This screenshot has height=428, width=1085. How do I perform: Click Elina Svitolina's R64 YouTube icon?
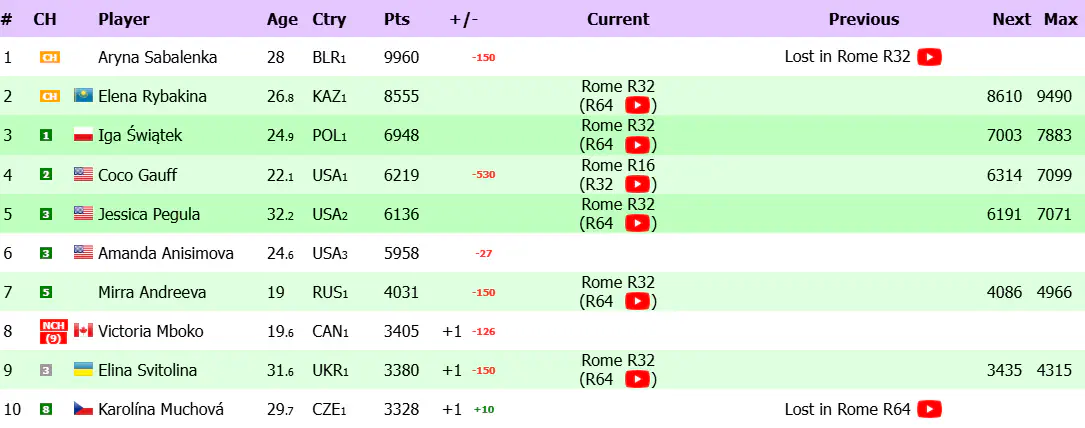637,379
